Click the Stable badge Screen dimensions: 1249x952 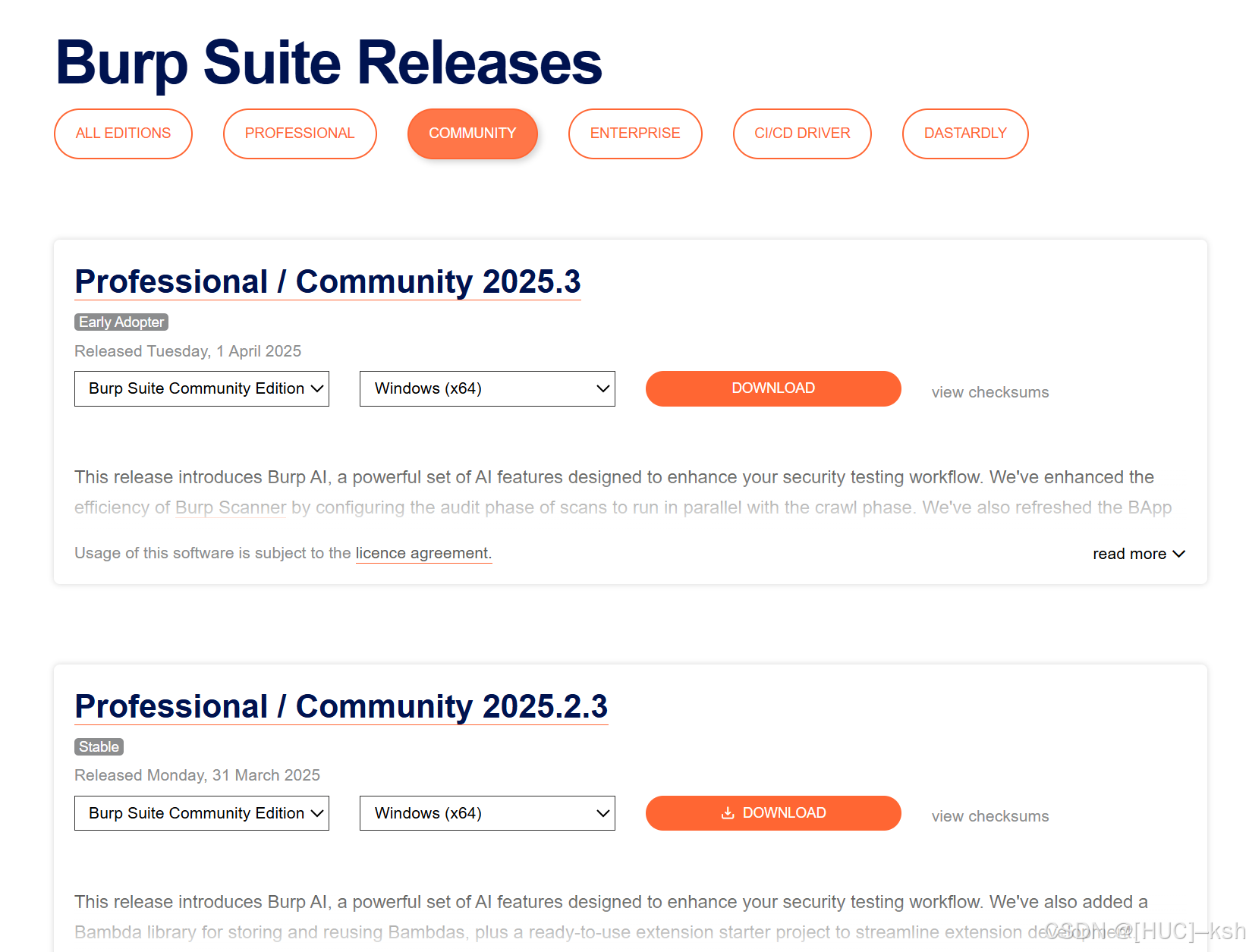pyautogui.click(x=99, y=747)
